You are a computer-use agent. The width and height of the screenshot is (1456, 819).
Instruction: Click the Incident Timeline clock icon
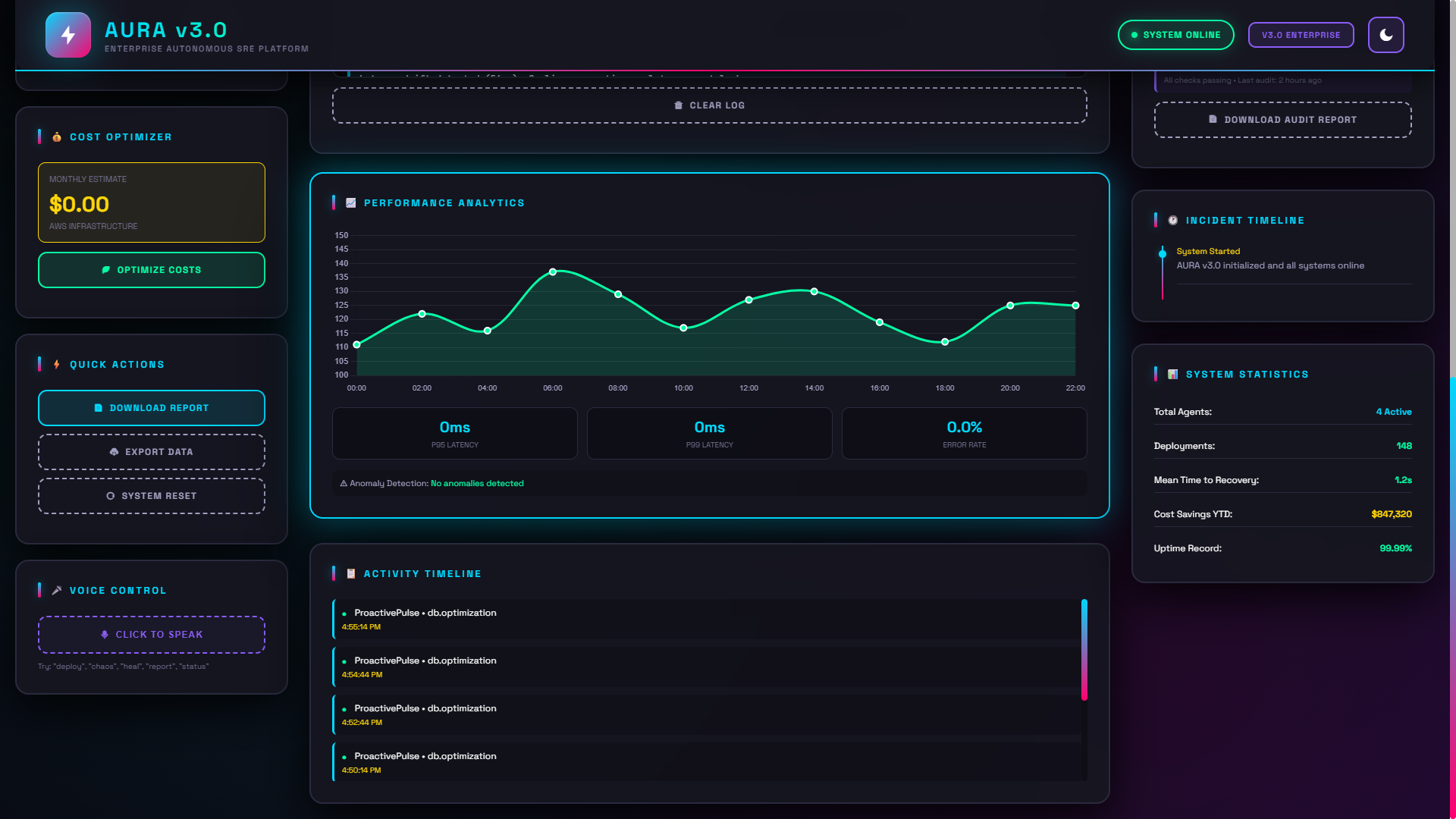pos(1173,221)
